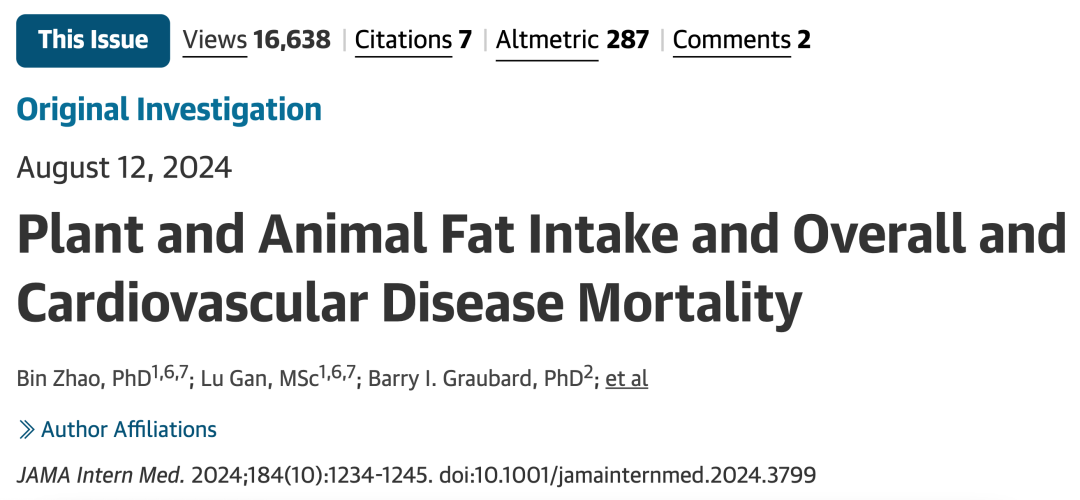Open the Comments link
The image size is (1080, 500).
point(731,40)
